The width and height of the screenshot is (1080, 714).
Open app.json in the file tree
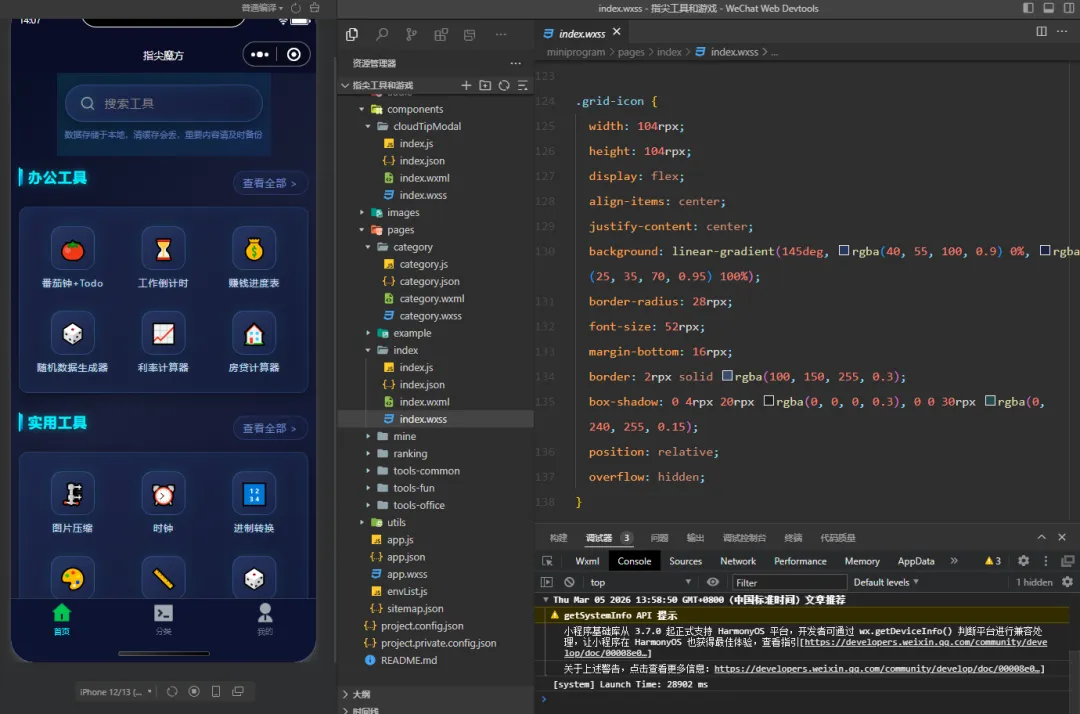coord(405,557)
